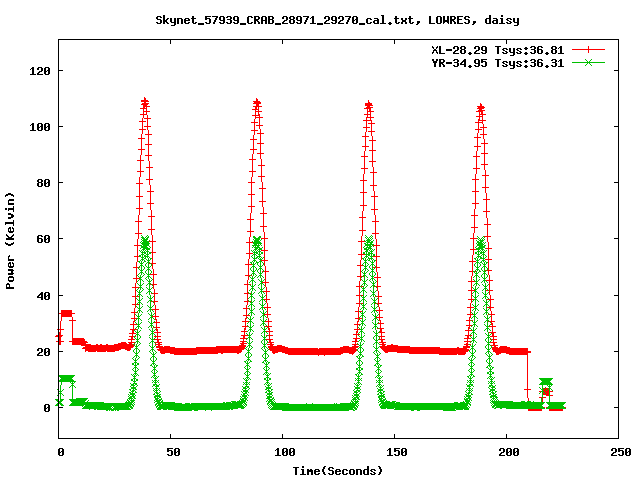The width and height of the screenshot is (640, 480).
Task: Click the green YR legend line sample
Action: point(588,62)
